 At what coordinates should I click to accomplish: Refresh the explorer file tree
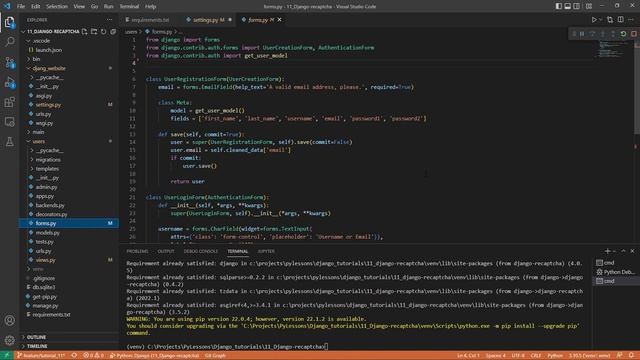pos(103,31)
